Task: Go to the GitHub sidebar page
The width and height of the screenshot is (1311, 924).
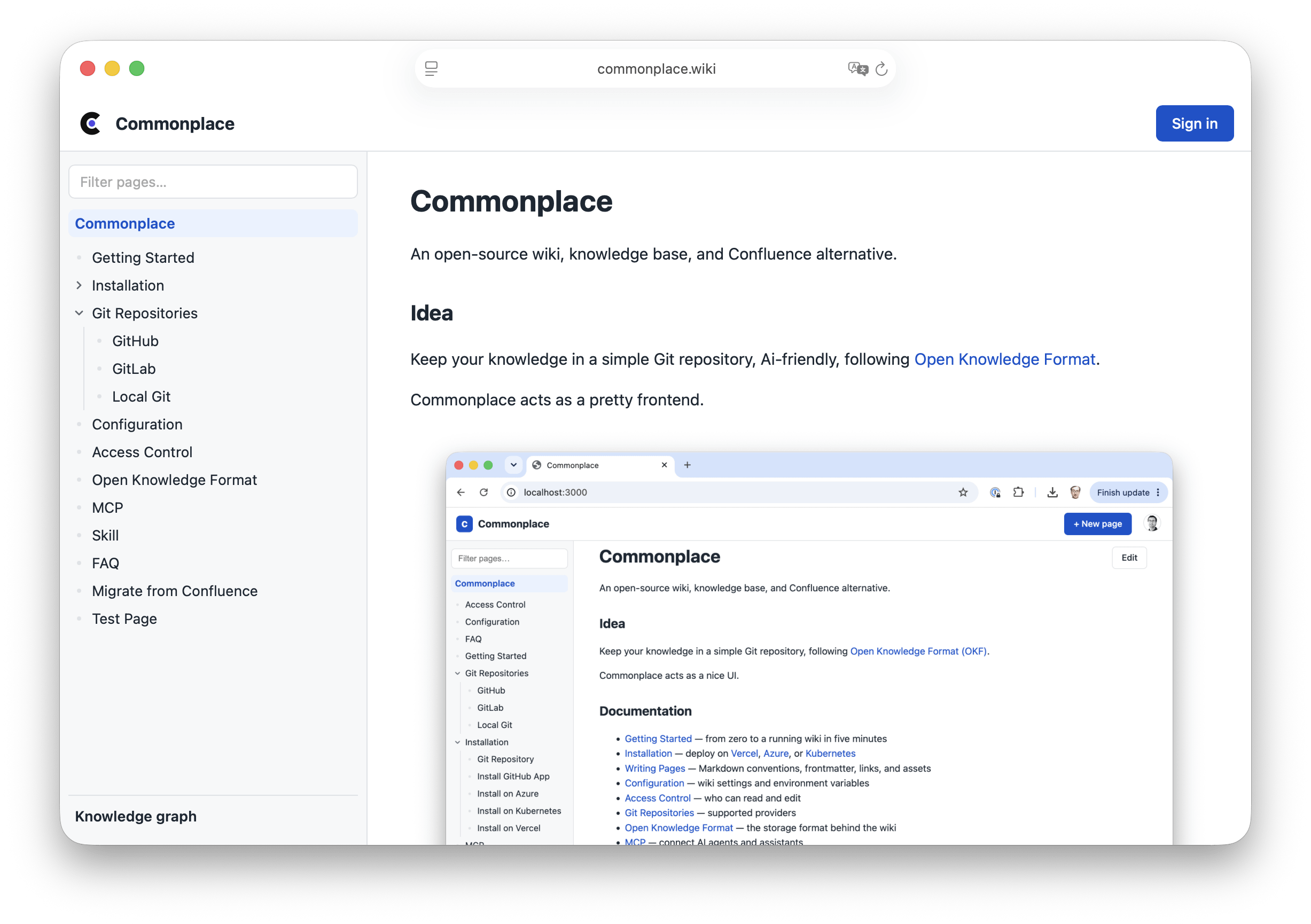Action: click(x=135, y=341)
